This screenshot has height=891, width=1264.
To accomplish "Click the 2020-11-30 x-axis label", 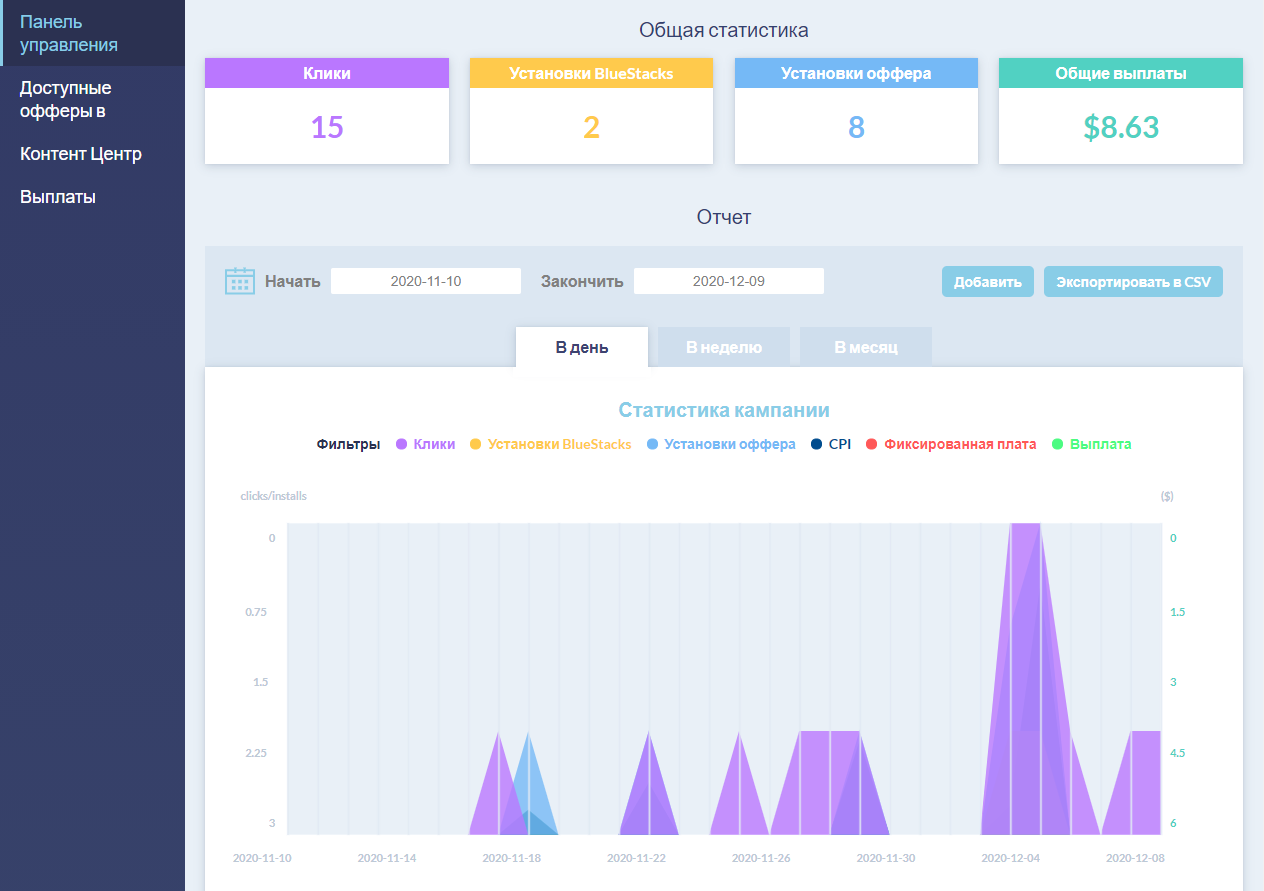I will tap(886, 858).
